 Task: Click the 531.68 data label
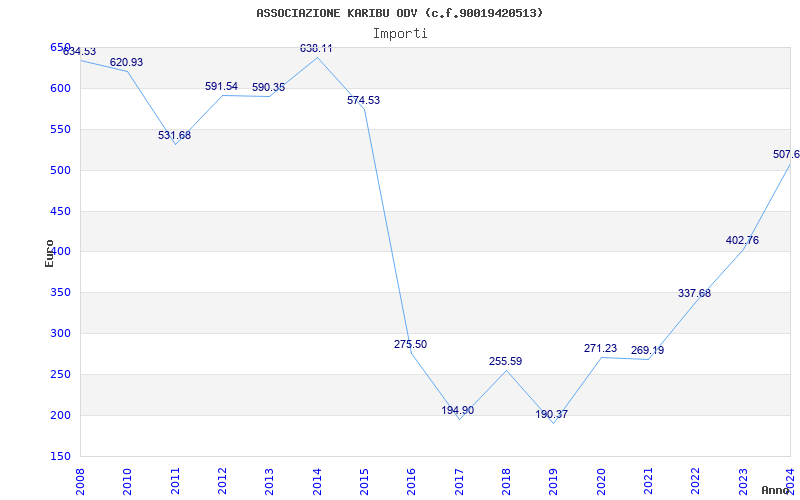click(x=174, y=135)
